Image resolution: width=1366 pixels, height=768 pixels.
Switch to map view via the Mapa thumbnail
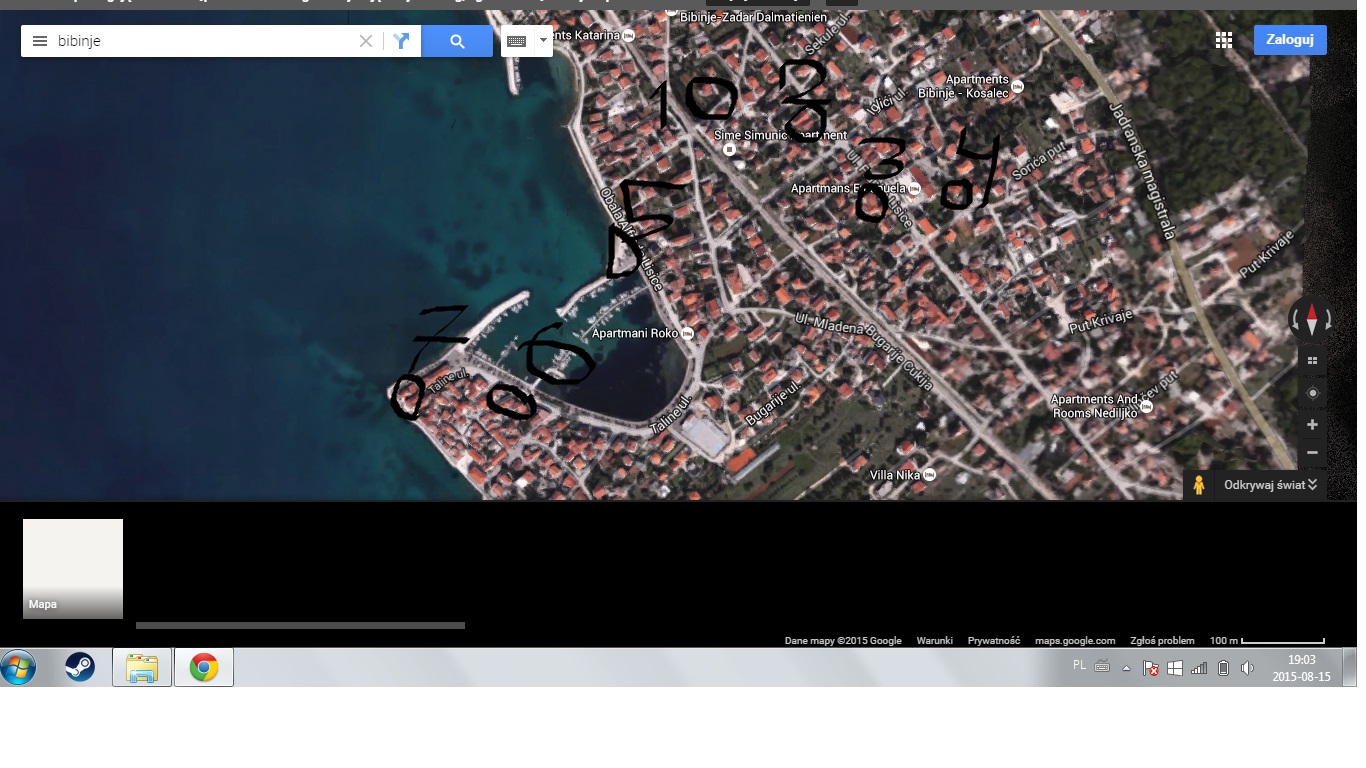(72, 568)
